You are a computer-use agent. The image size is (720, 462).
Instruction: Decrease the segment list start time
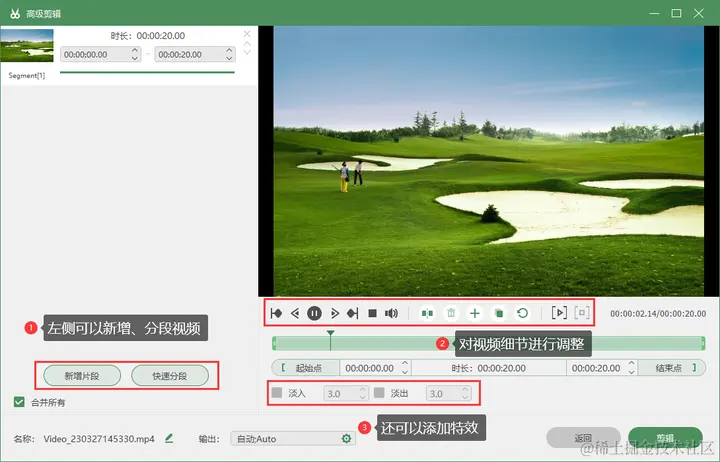[135, 58]
